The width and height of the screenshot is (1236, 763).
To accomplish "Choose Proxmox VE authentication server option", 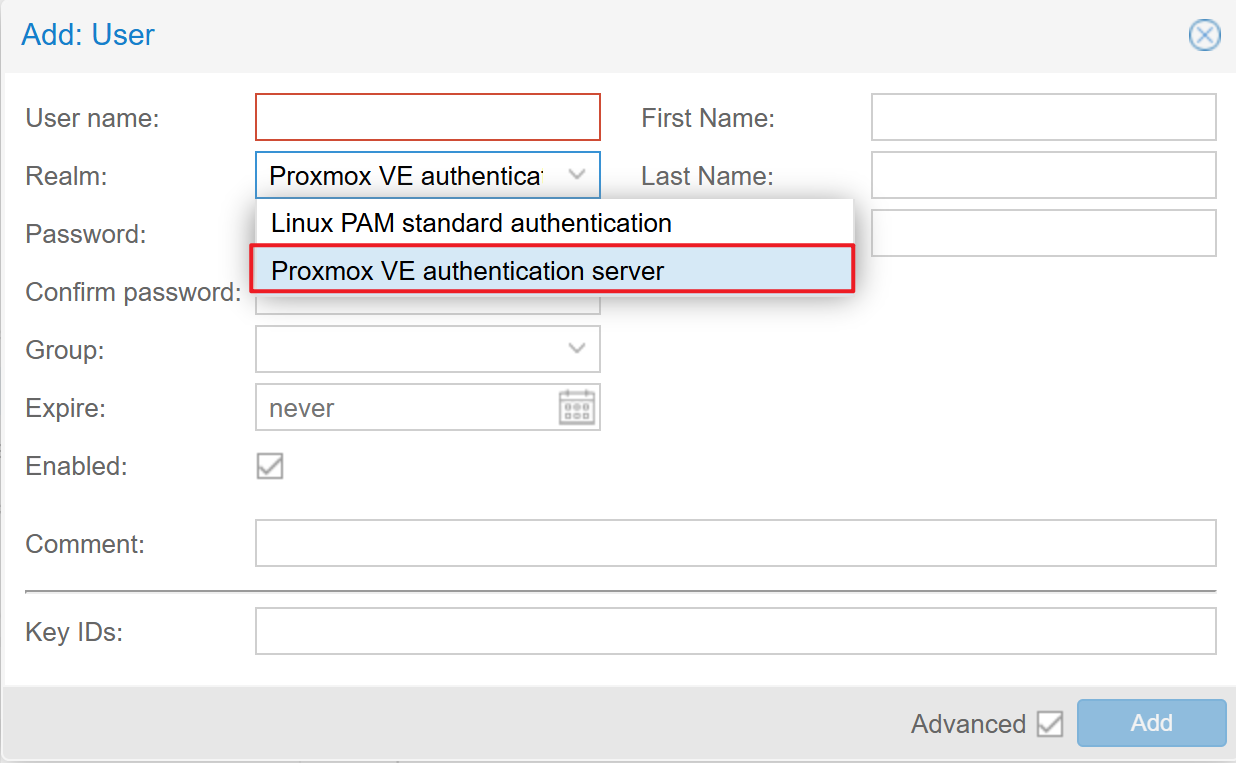I will point(553,270).
